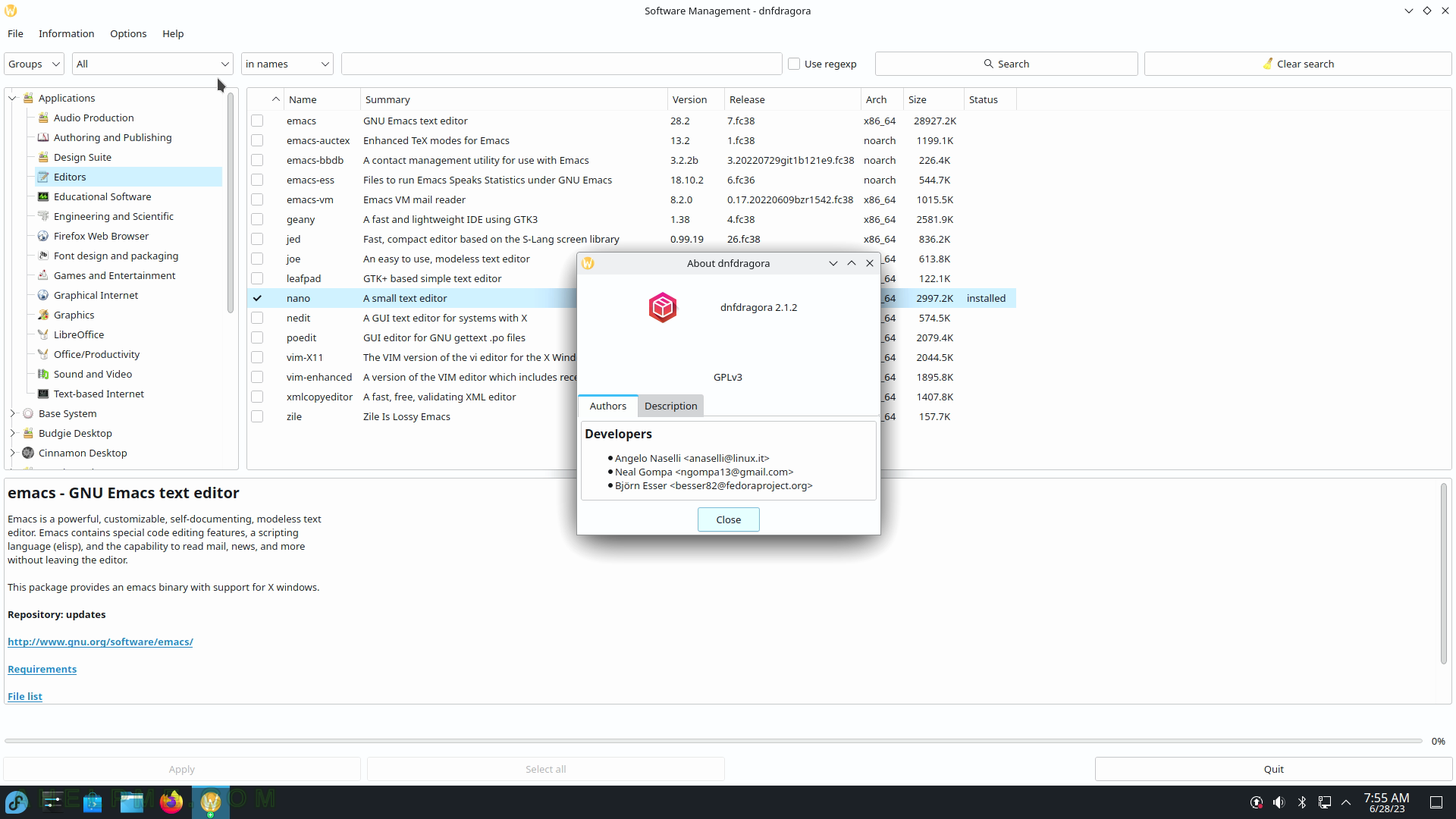Click the Budgie Desktop group icon
This screenshot has width=1456, height=819.
[28, 433]
